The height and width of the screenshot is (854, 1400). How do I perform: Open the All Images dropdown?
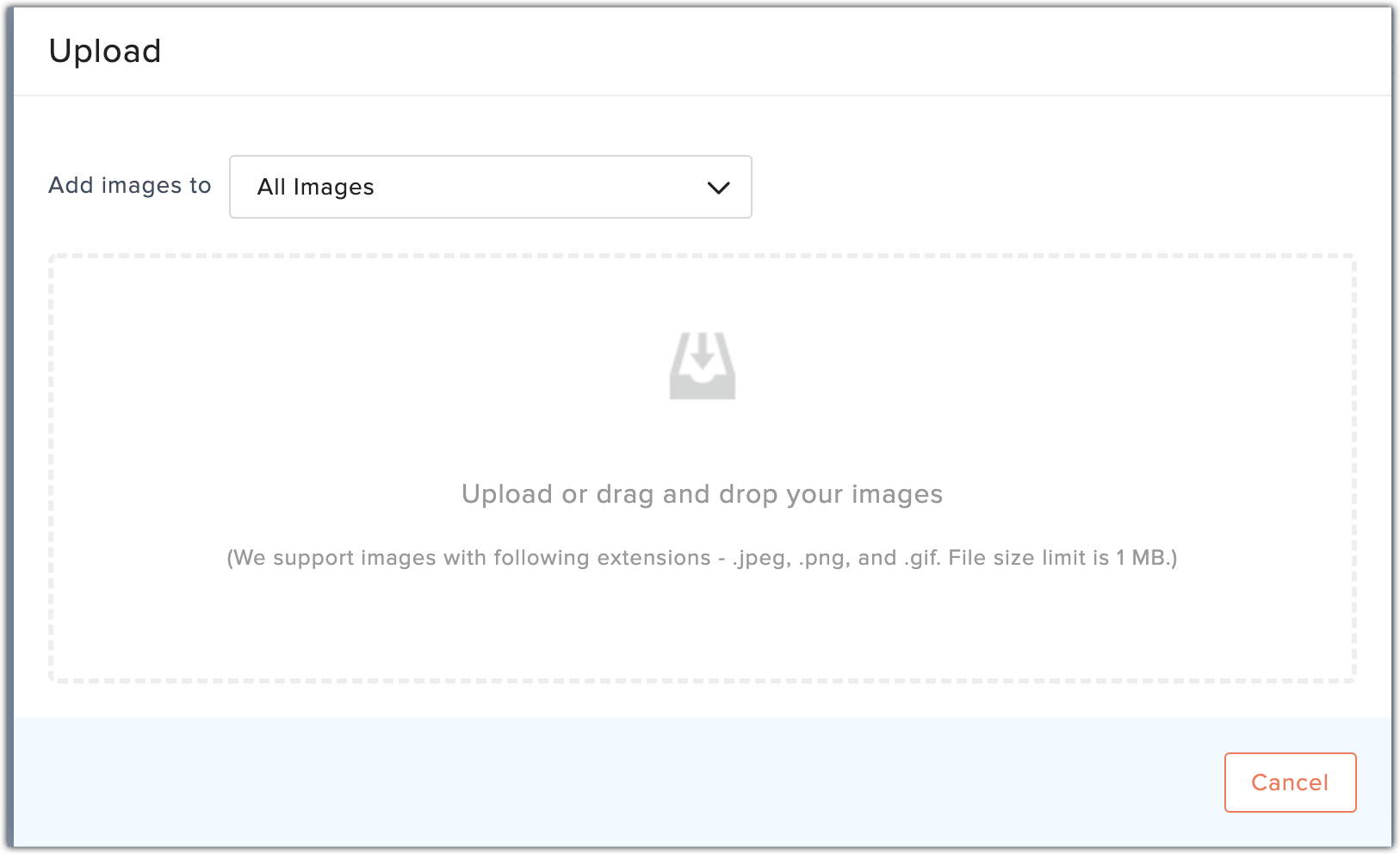[x=490, y=187]
